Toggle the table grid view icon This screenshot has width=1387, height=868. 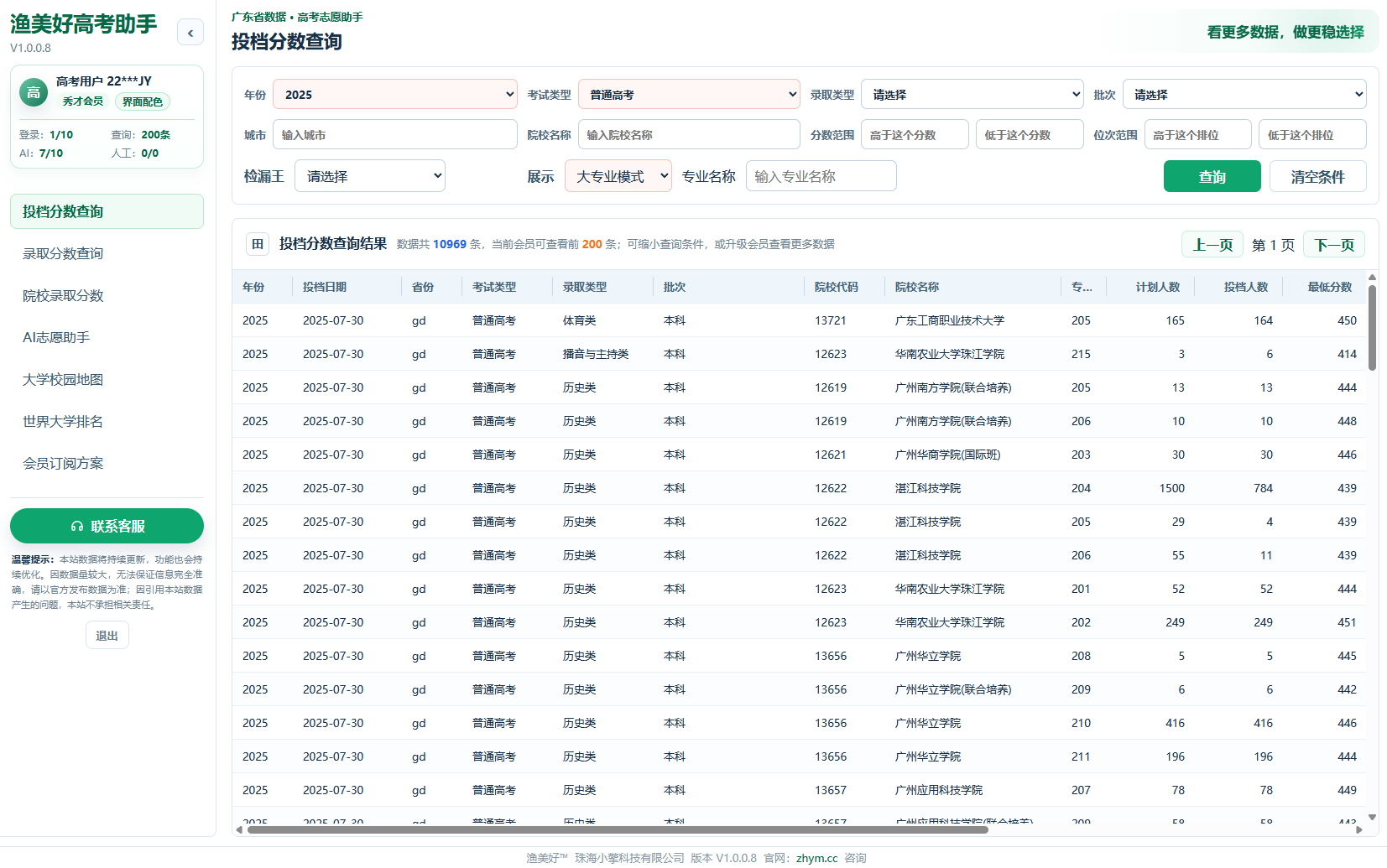tap(258, 244)
